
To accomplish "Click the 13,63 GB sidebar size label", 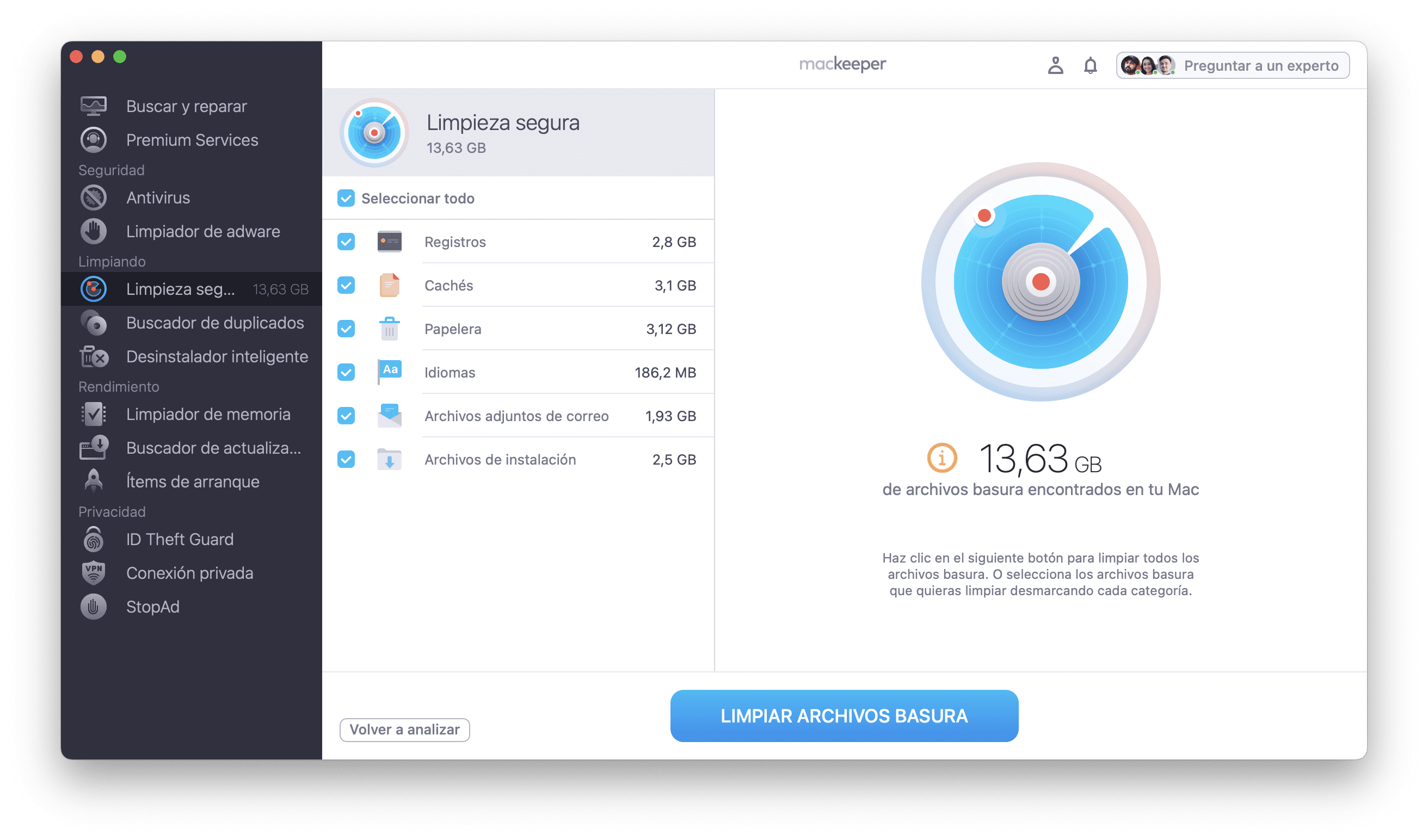I will click(280, 289).
